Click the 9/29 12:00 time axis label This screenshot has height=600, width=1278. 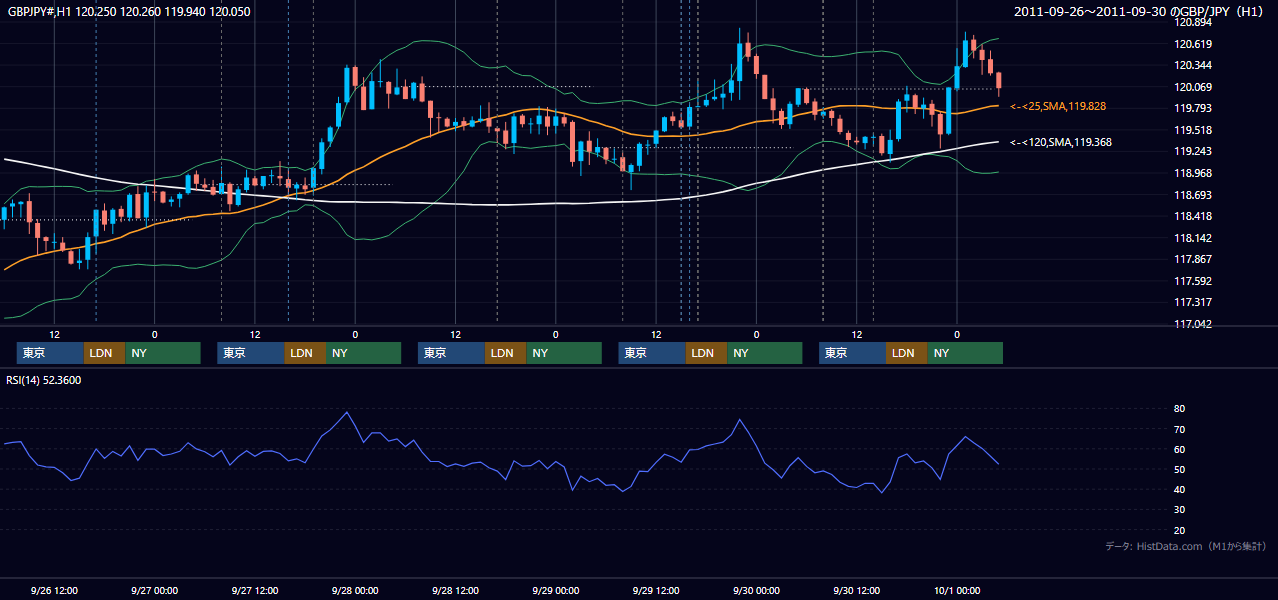pyautogui.click(x=656, y=590)
